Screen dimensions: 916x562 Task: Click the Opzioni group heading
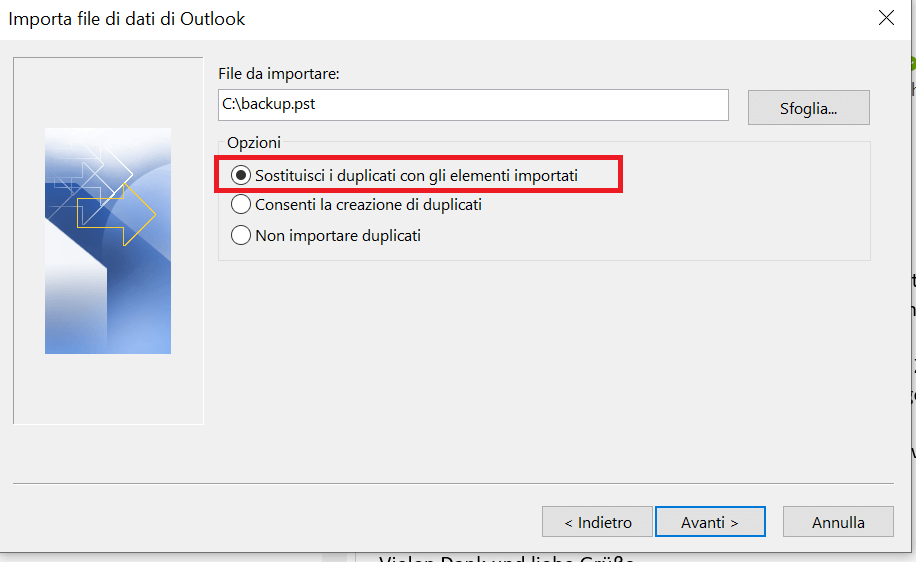tap(254, 143)
